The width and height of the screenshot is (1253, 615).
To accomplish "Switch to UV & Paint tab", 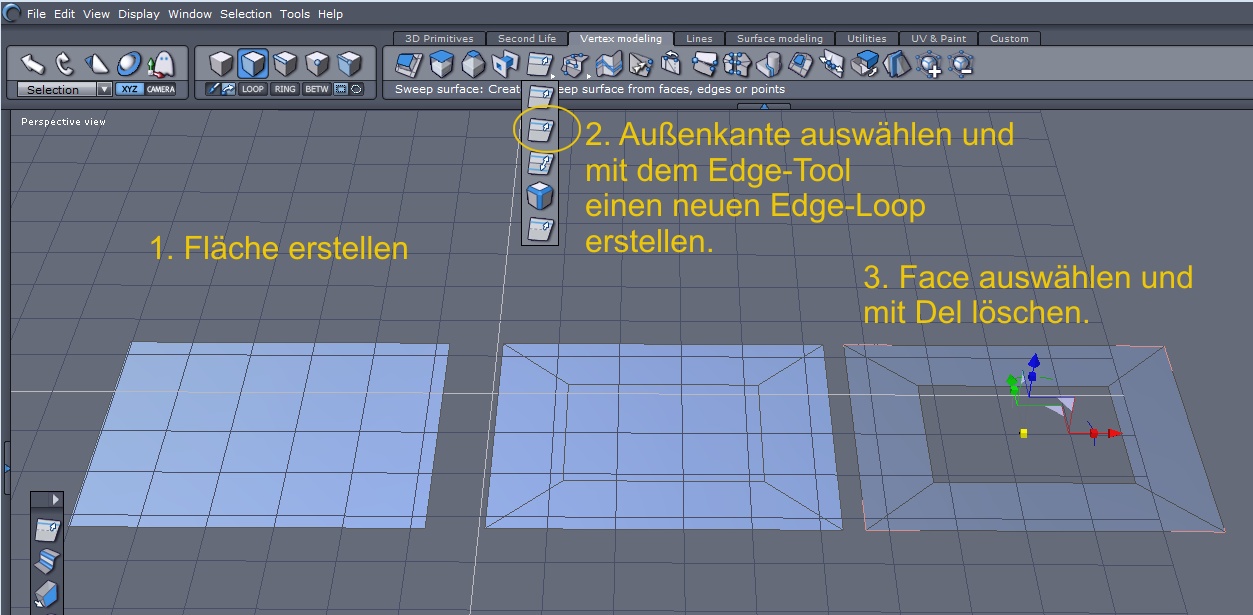I will tap(938, 39).
